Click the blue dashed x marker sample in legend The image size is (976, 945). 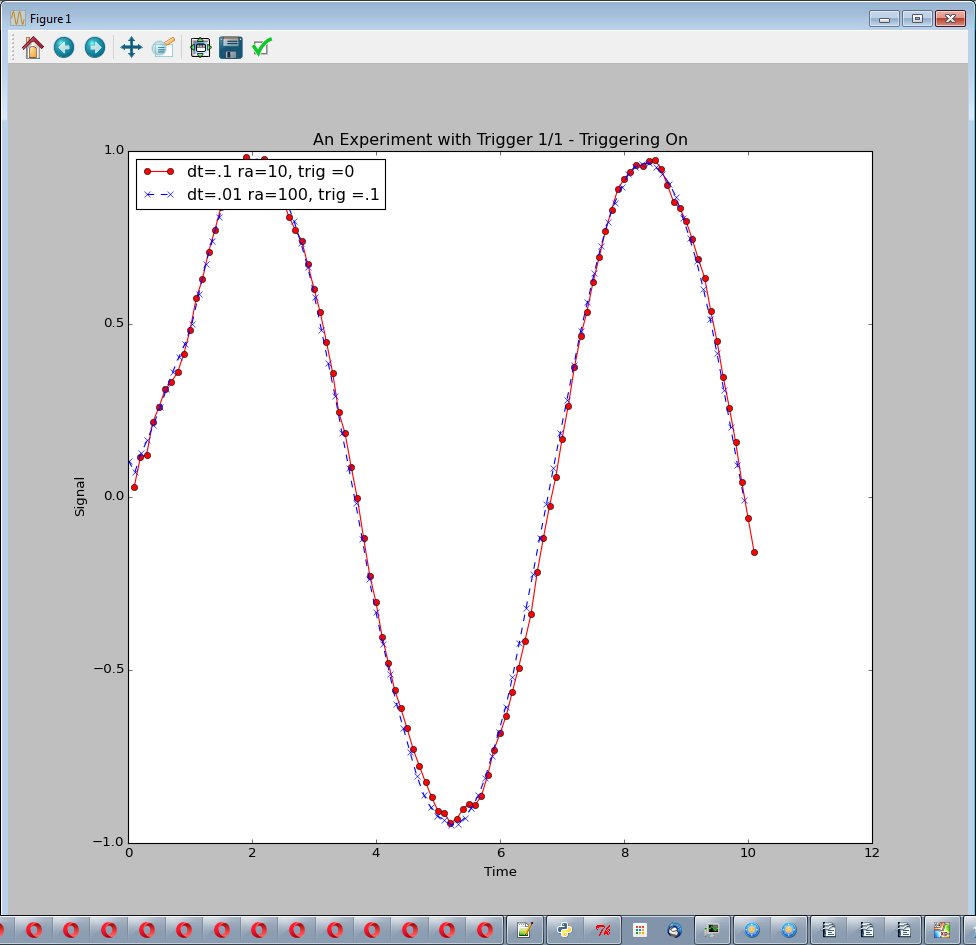coord(159,195)
